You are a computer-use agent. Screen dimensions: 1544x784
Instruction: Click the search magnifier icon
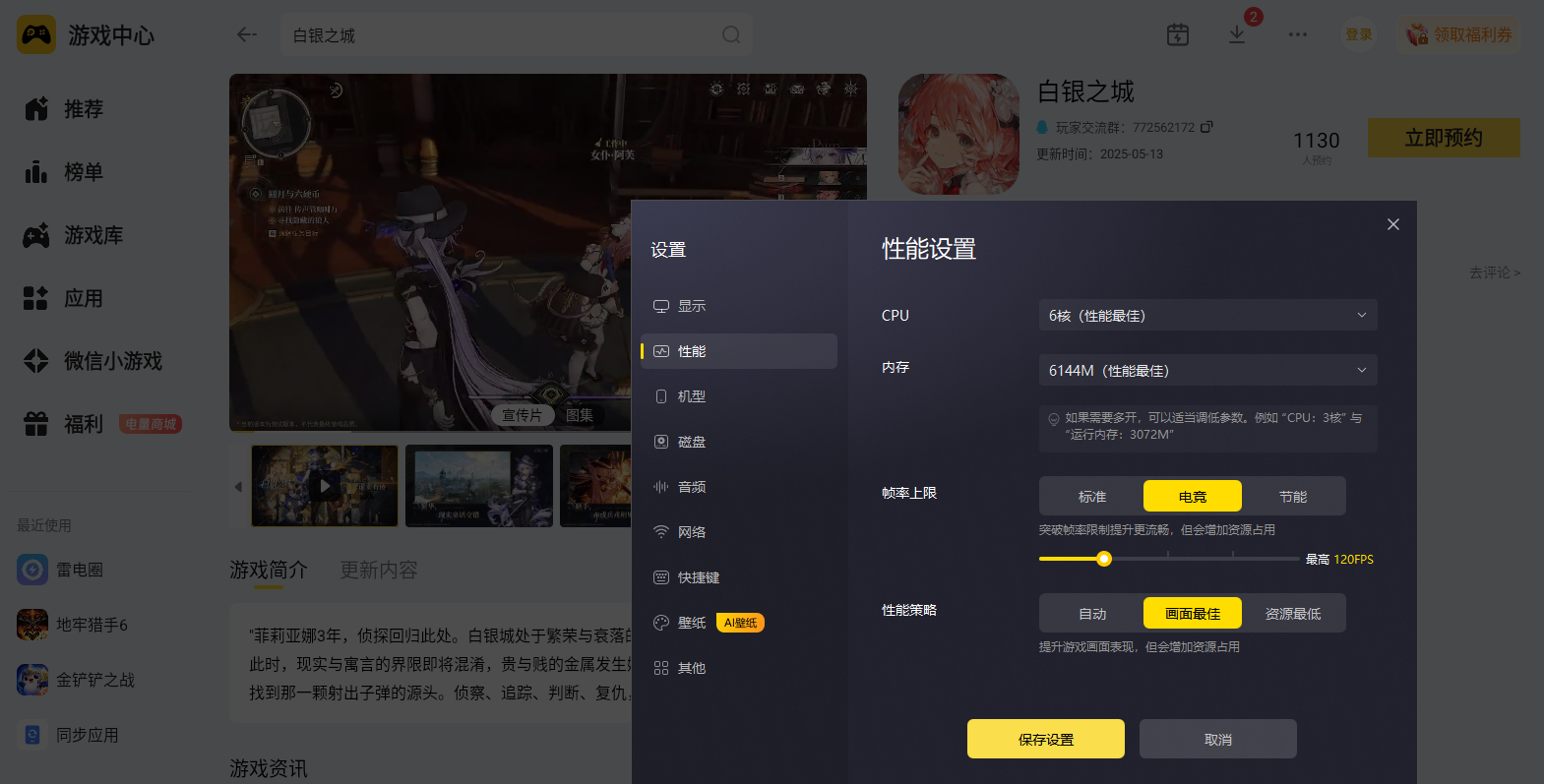click(x=731, y=35)
